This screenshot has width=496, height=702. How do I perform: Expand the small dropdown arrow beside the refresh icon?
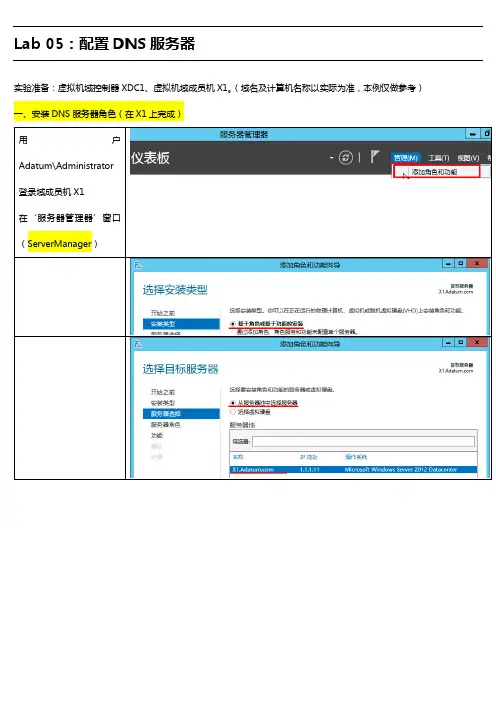331,158
